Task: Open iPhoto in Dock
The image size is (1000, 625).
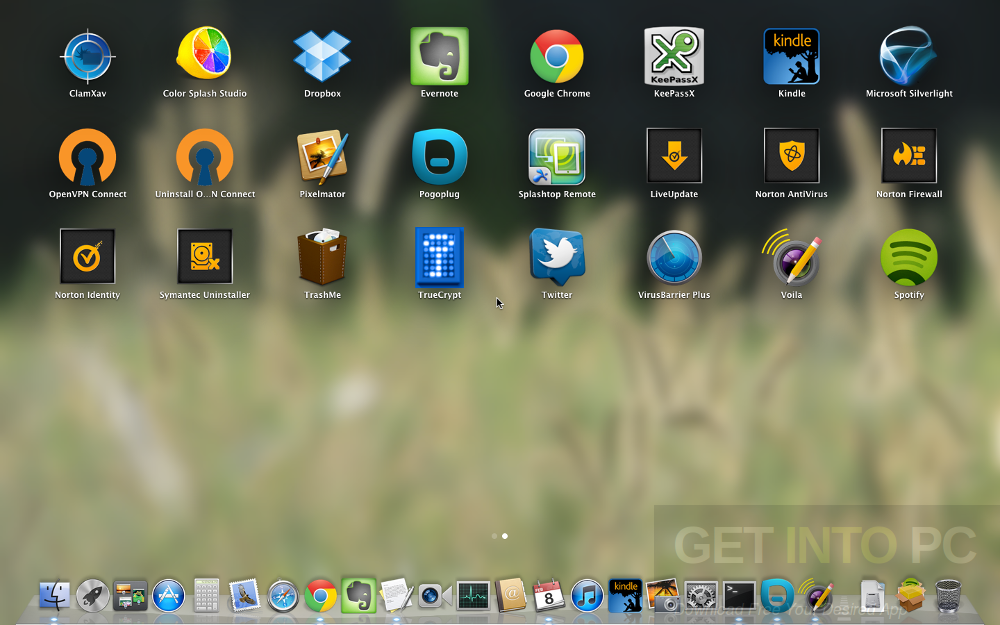Action: 663,596
